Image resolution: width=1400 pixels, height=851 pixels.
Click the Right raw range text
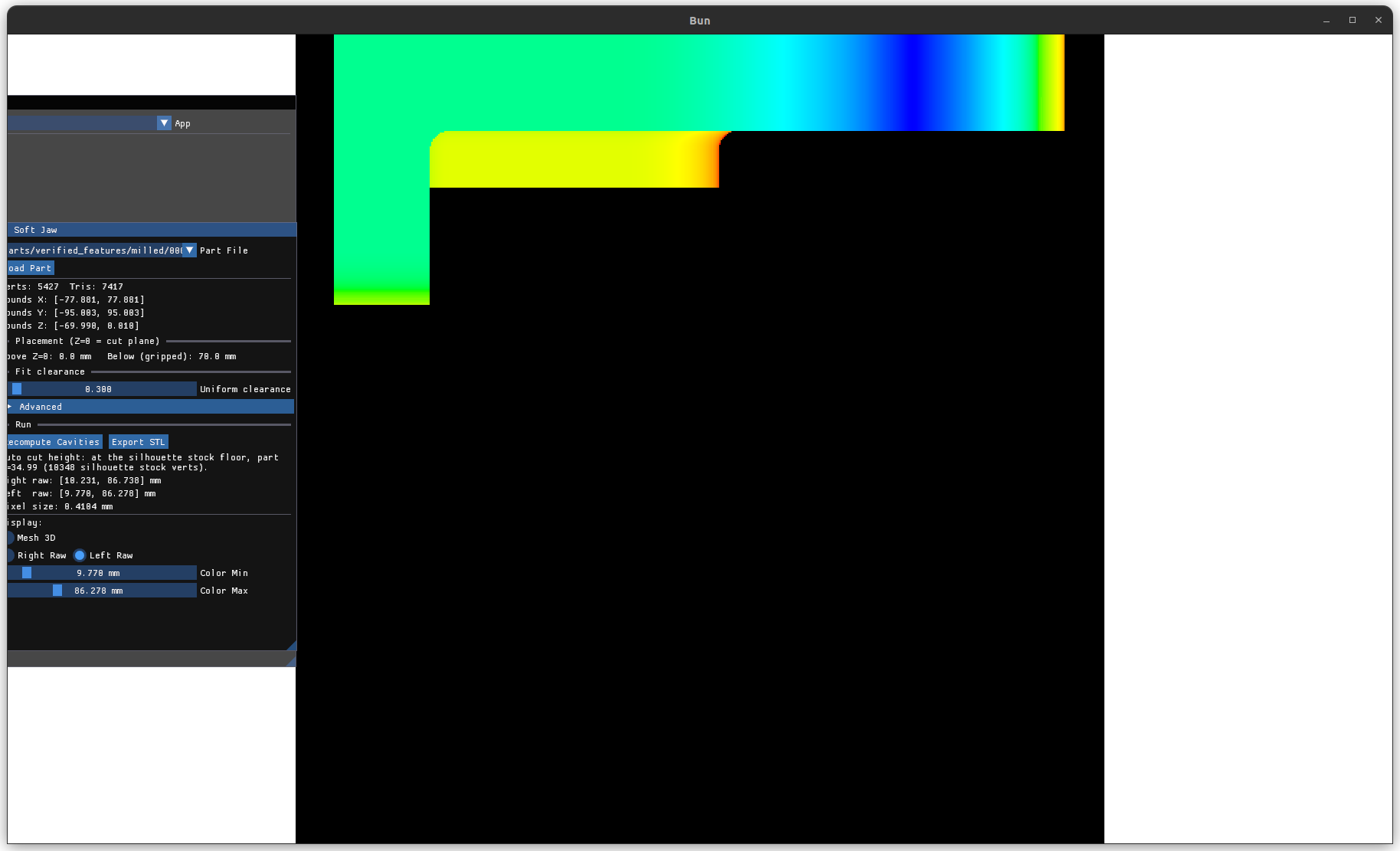[x=84, y=480]
